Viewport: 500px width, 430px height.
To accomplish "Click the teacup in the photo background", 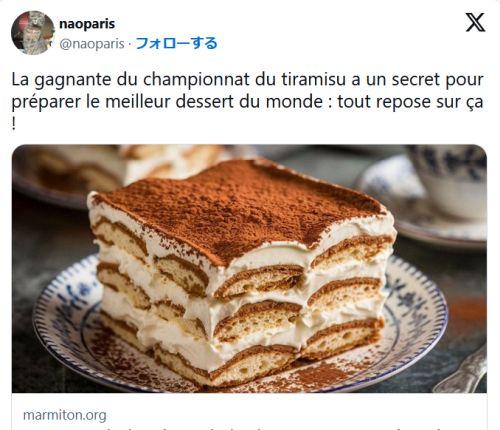I will click(450, 180).
